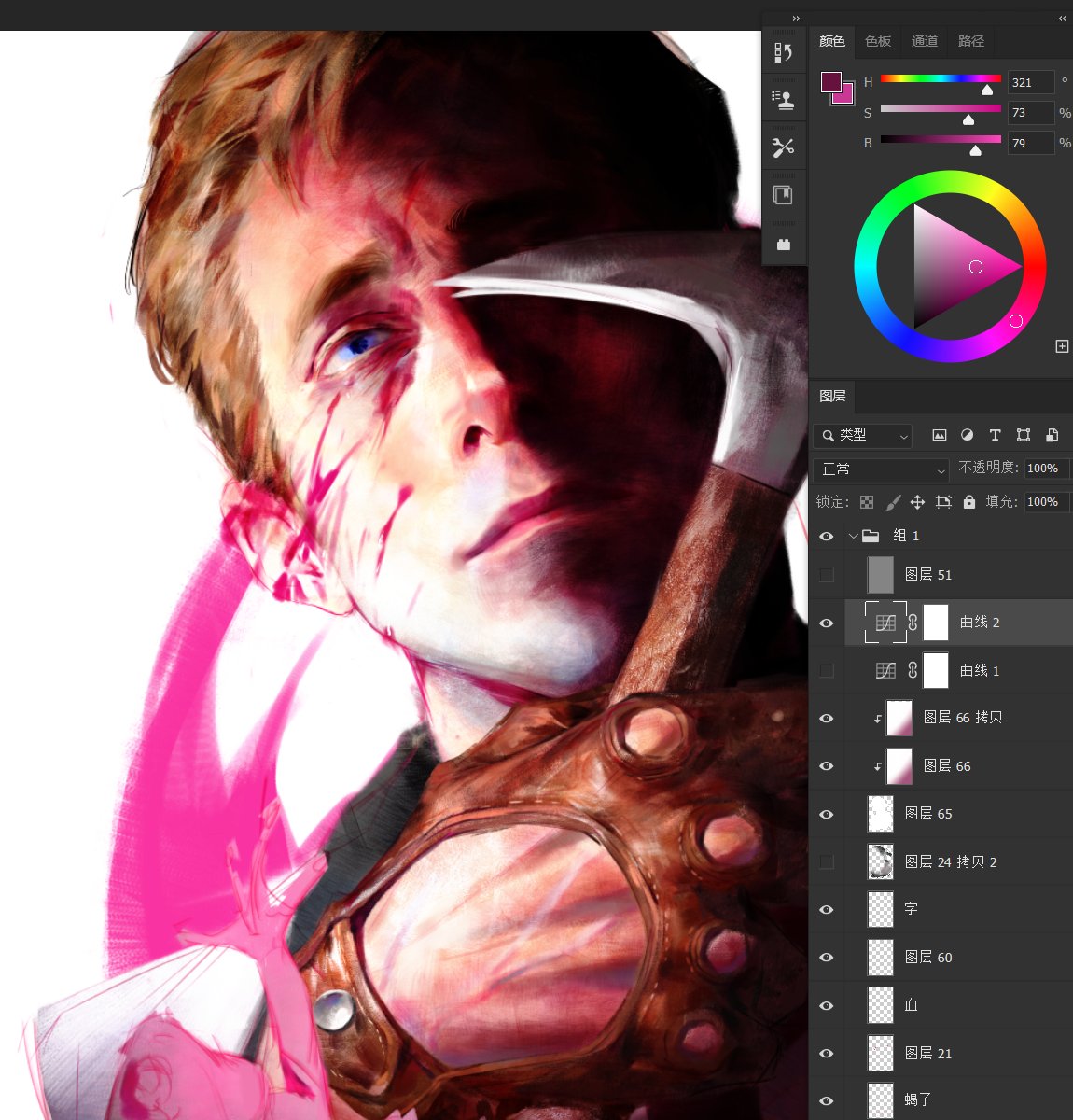This screenshot has width=1073, height=1120.
Task: Open the crossed-tools panel icon in the dock
Action: point(784,147)
